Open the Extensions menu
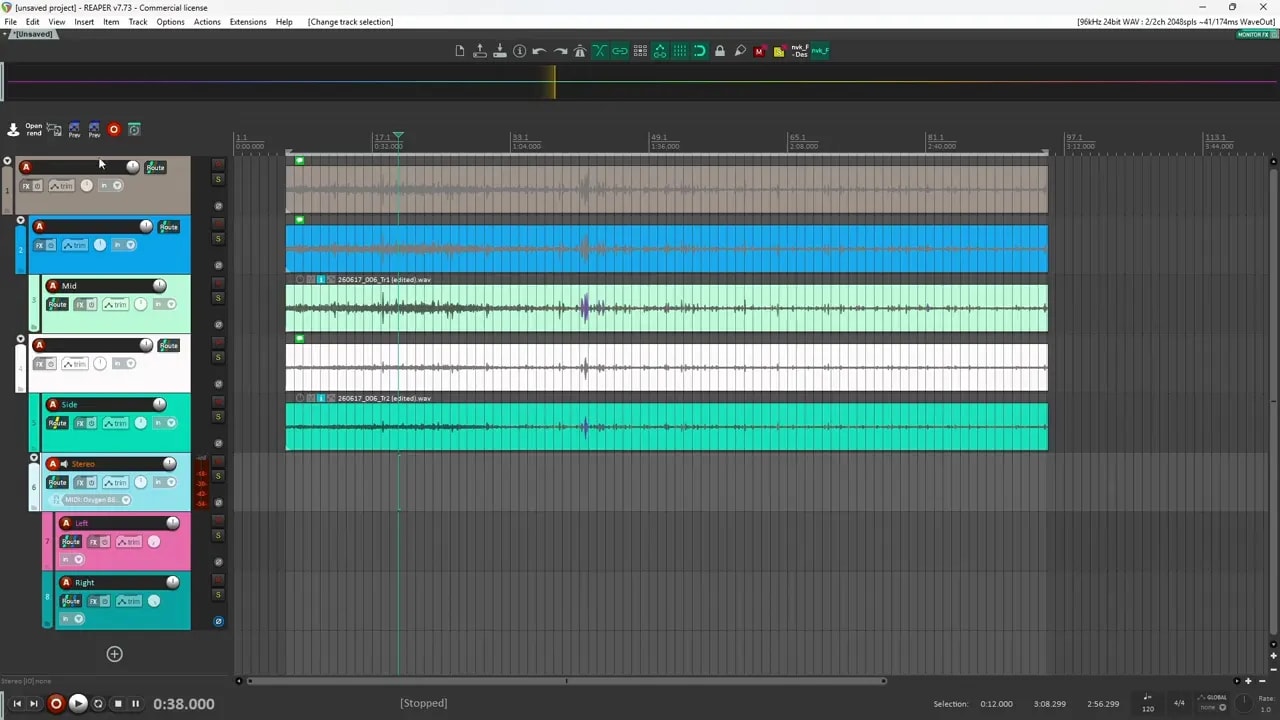Viewport: 1280px width, 720px height. [248, 22]
